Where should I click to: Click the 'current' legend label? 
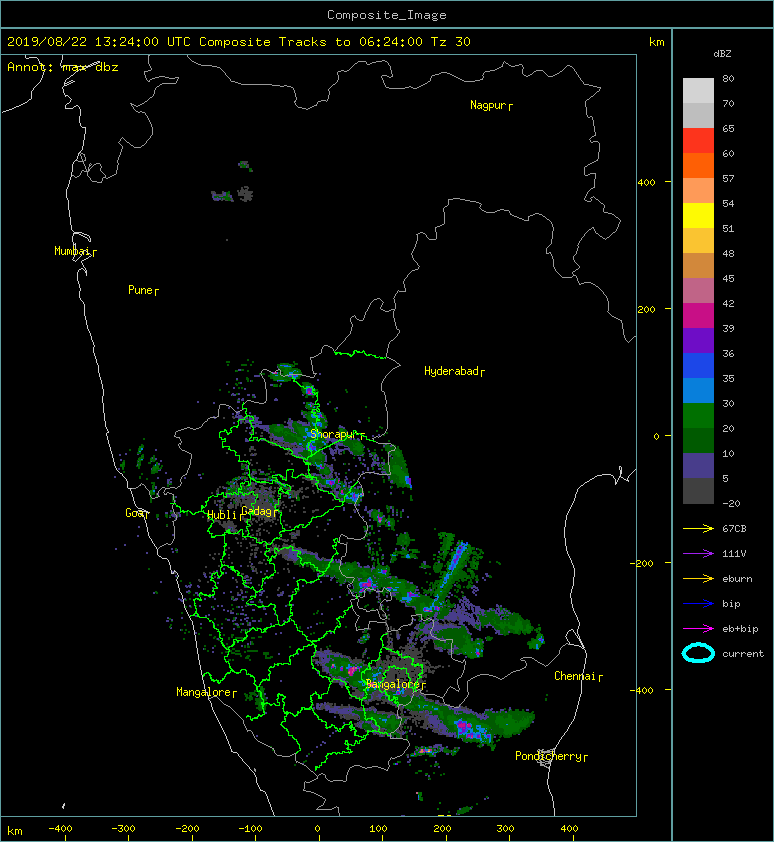click(x=743, y=654)
